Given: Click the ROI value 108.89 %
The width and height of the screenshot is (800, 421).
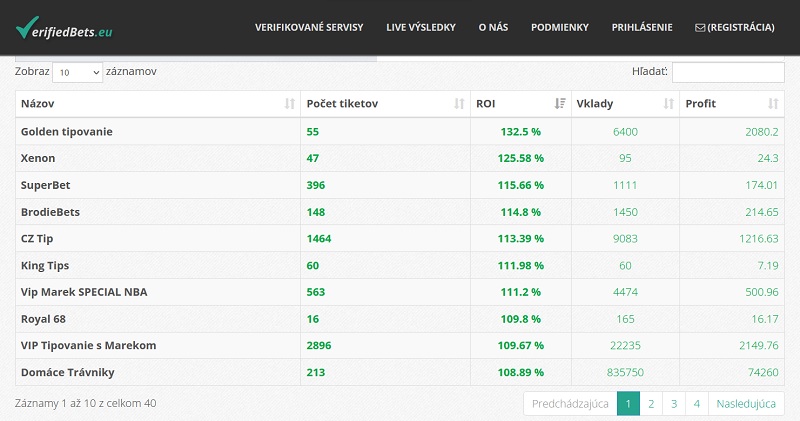Looking at the screenshot, I should [520, 373].
